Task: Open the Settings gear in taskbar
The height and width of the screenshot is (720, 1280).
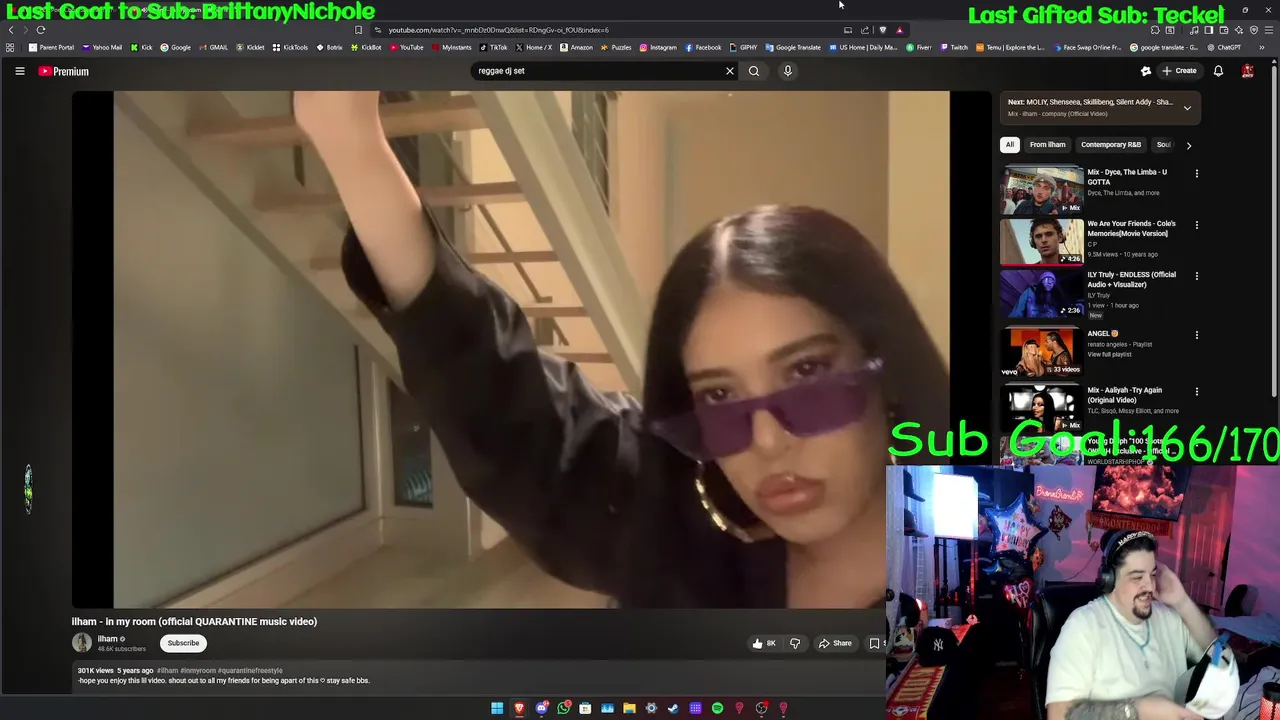Action: click(651, 708)
